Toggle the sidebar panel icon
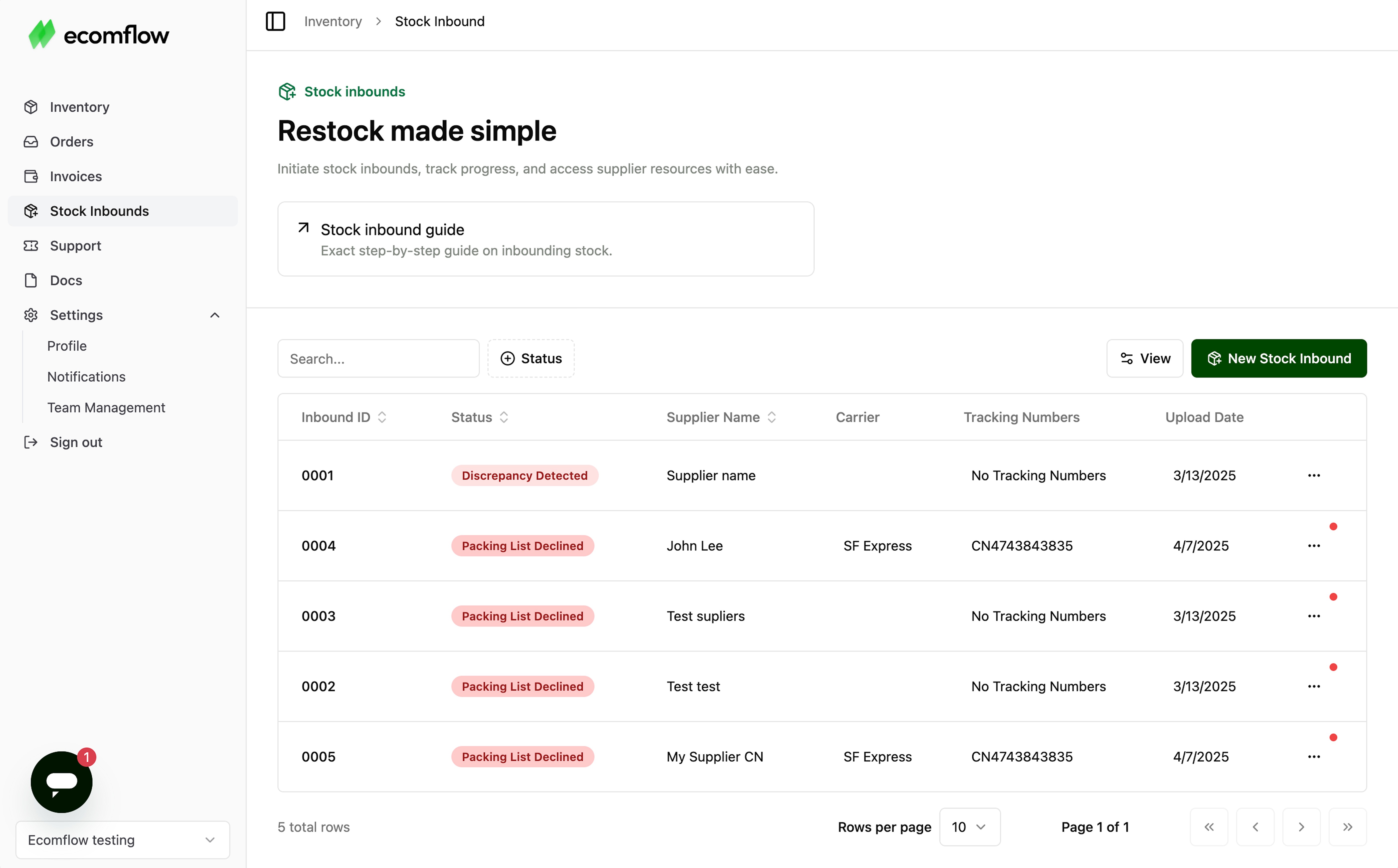 coord(276,21)
